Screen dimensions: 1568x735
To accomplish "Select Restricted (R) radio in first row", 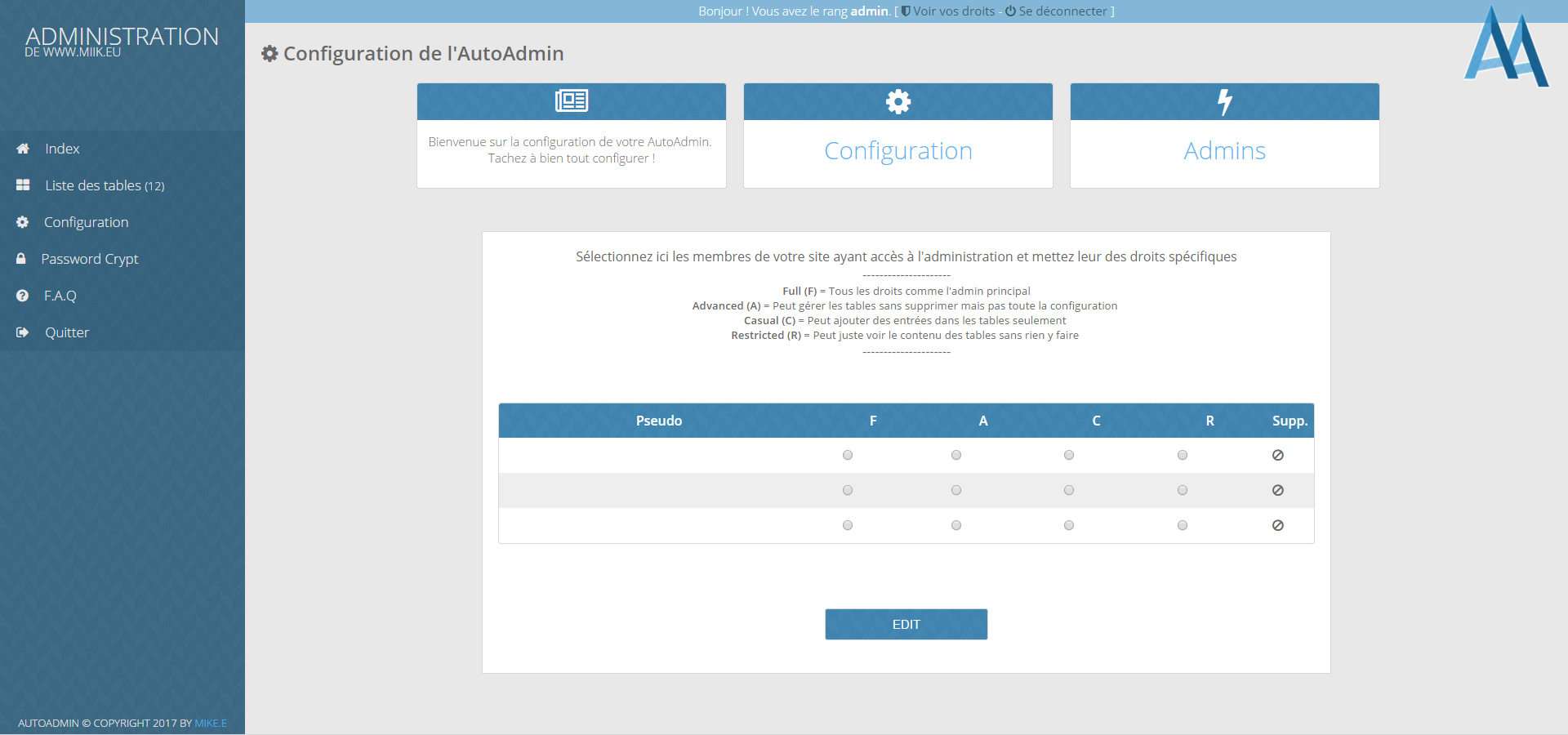I will pos(1183,456).
